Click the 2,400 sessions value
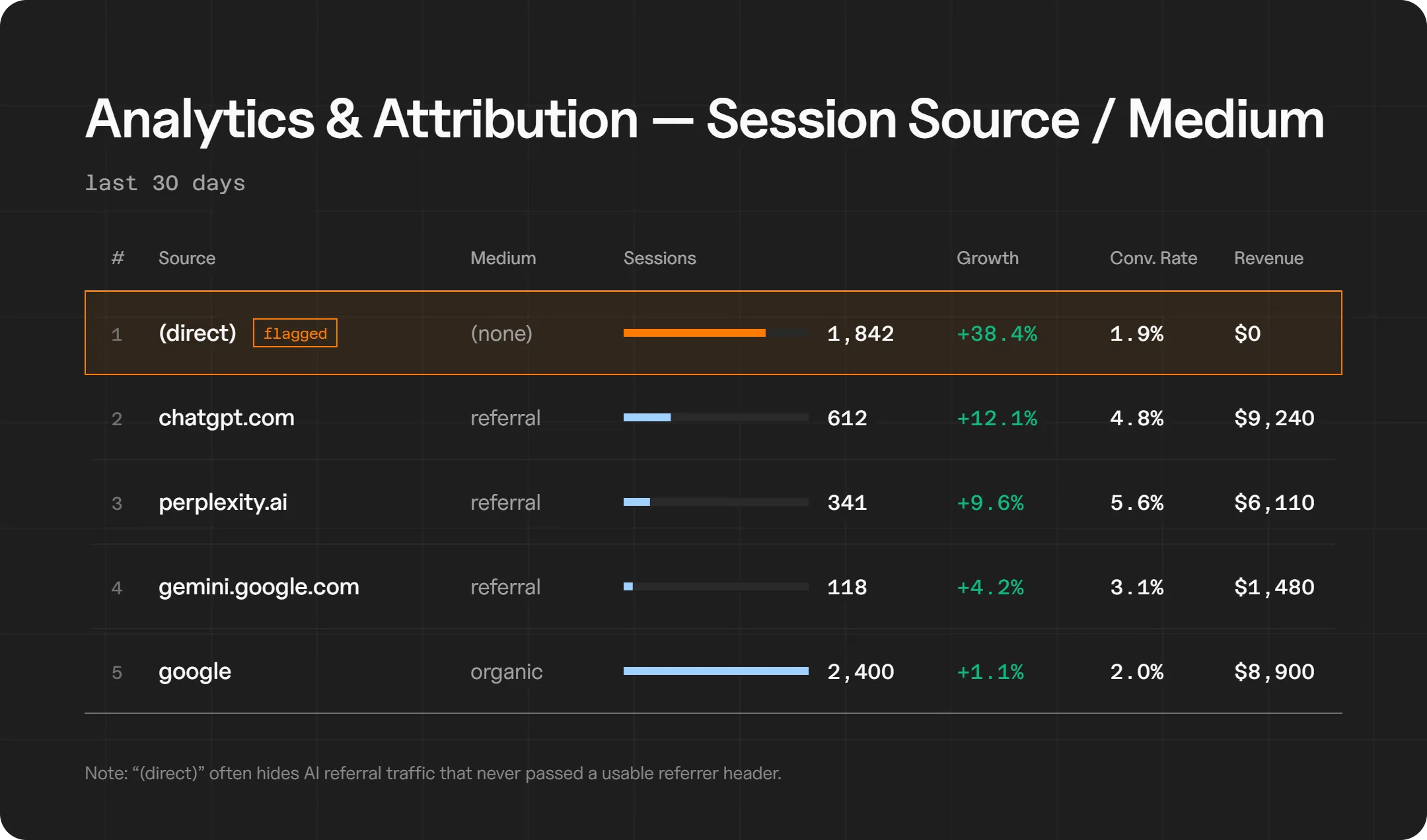Screen dimensions: 1427x840 [860, 672]
